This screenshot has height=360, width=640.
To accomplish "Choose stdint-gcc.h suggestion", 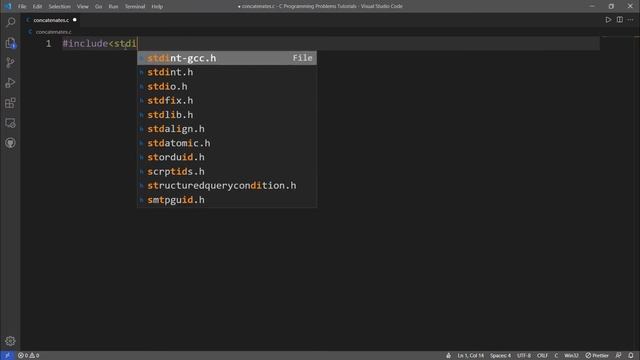I will click(x=227, y=58).
